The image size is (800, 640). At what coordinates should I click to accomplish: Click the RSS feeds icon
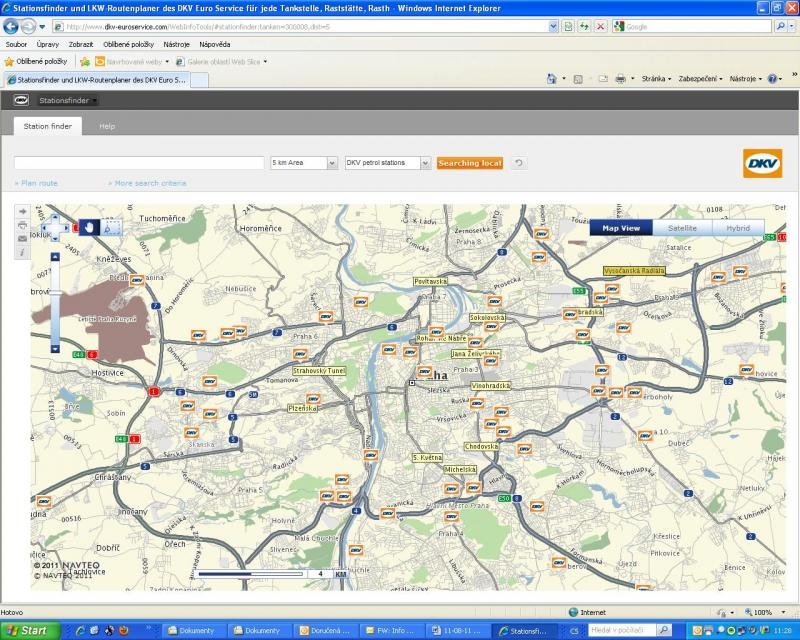[578, 79]
